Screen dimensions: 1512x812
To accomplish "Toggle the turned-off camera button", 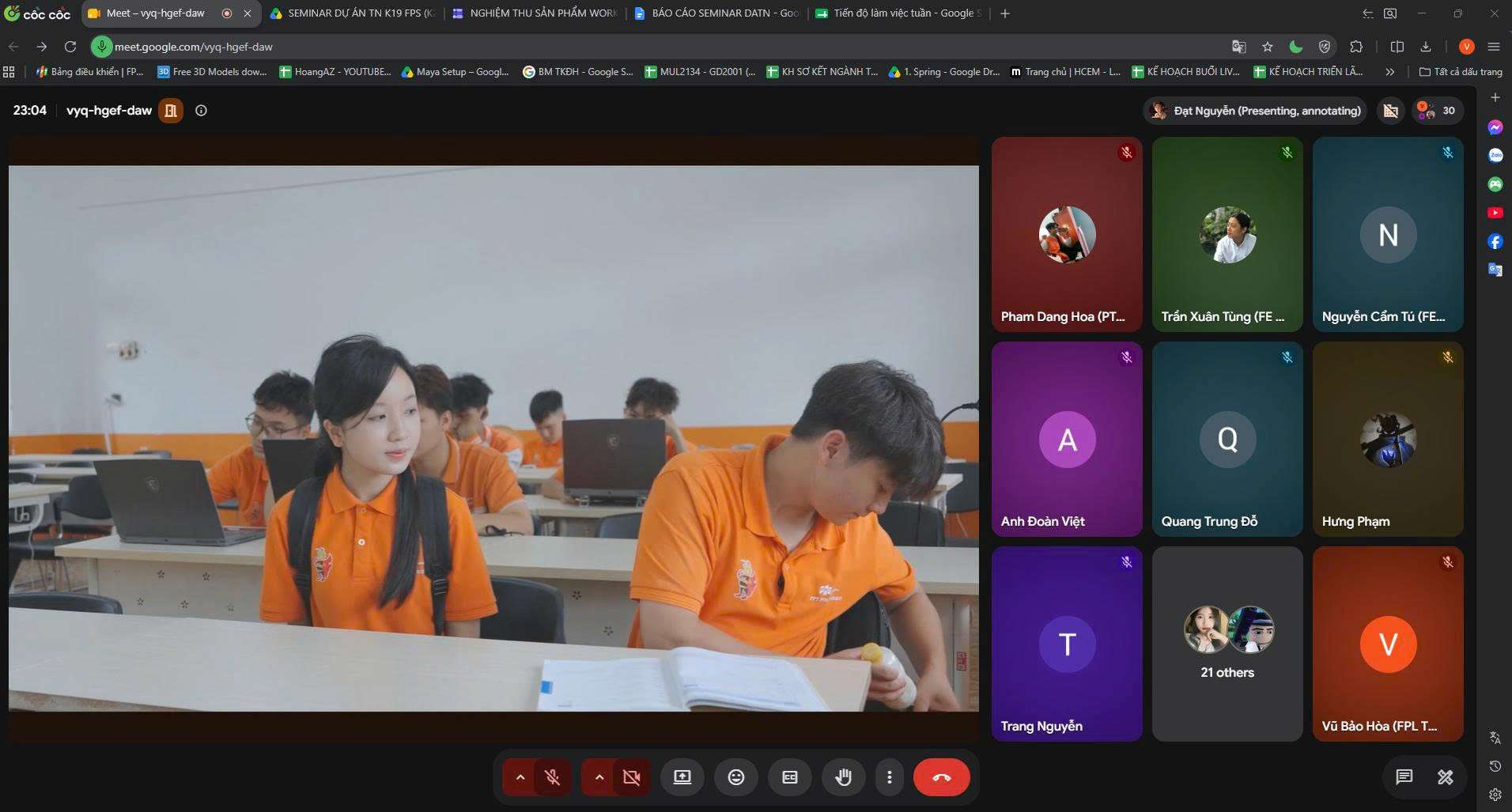I will pos(631,777).
